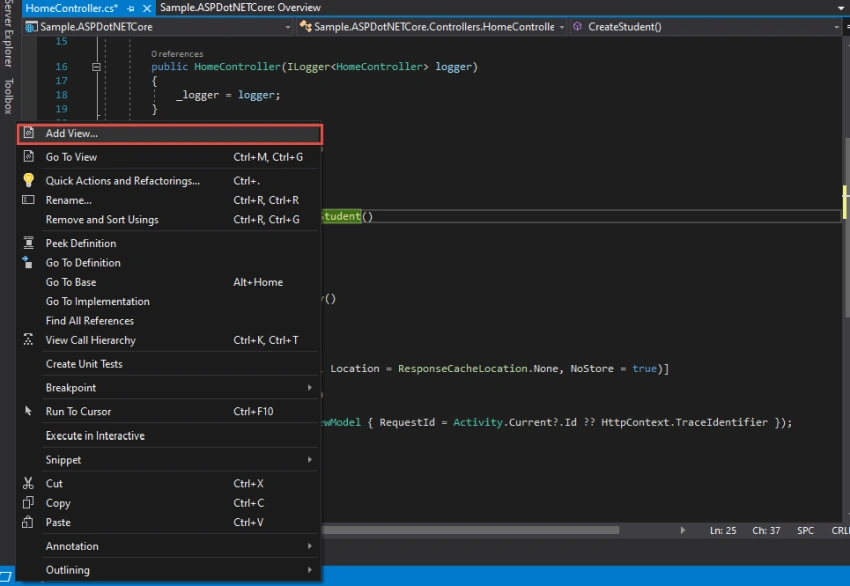This screenshot has width=850, height=586.
Task: Select Paste from context menu
Action: [x=170, y=523]
